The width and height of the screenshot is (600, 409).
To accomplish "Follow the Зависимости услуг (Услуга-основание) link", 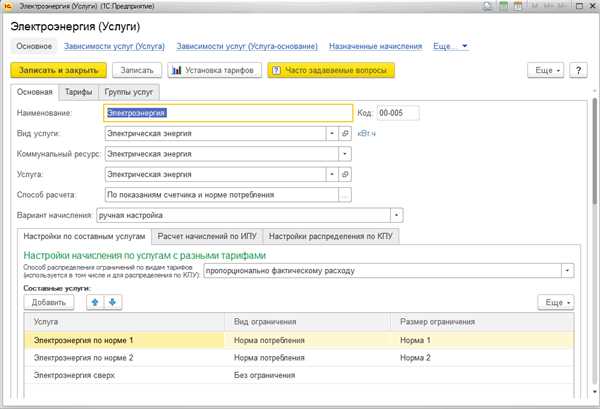I will [247, 46].
